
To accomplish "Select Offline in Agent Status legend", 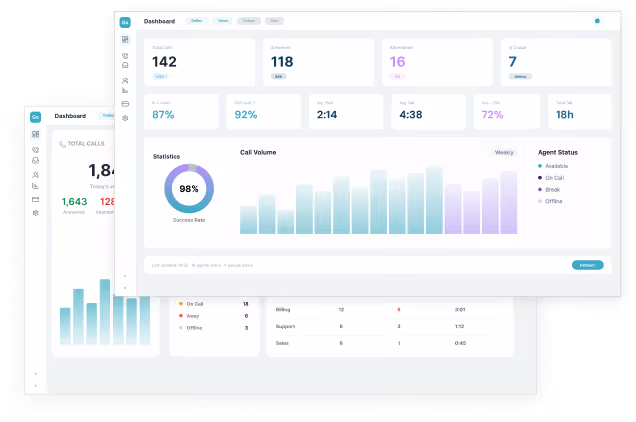I will point(550,201).
